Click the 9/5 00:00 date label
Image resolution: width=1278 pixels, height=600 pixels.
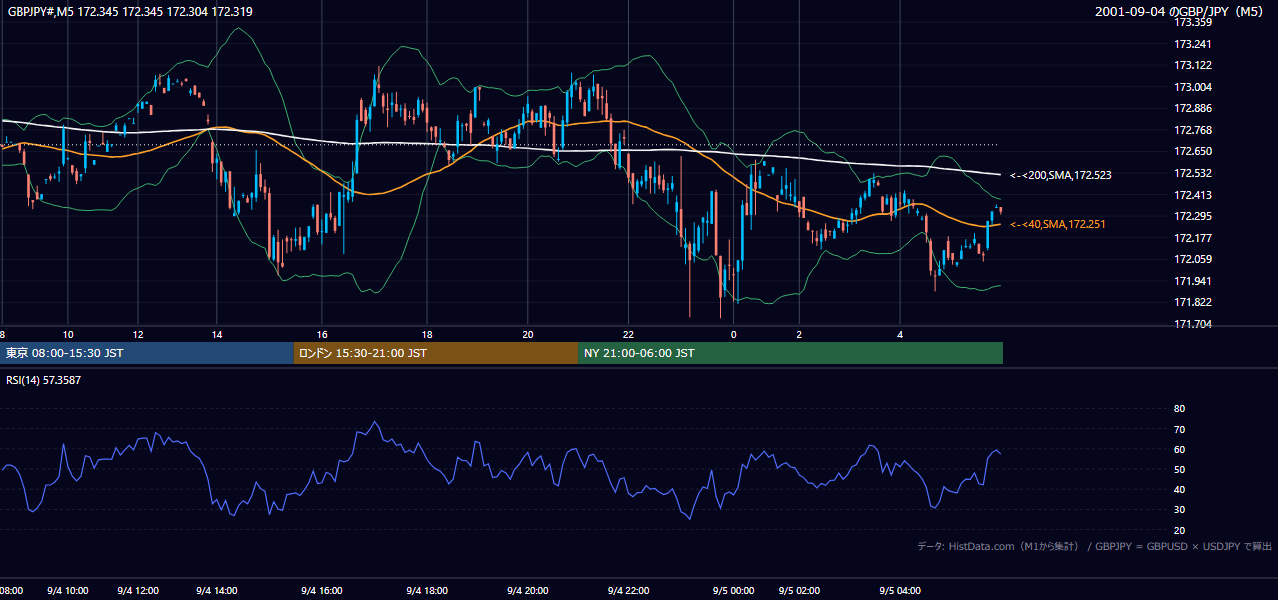coord(733,591)
